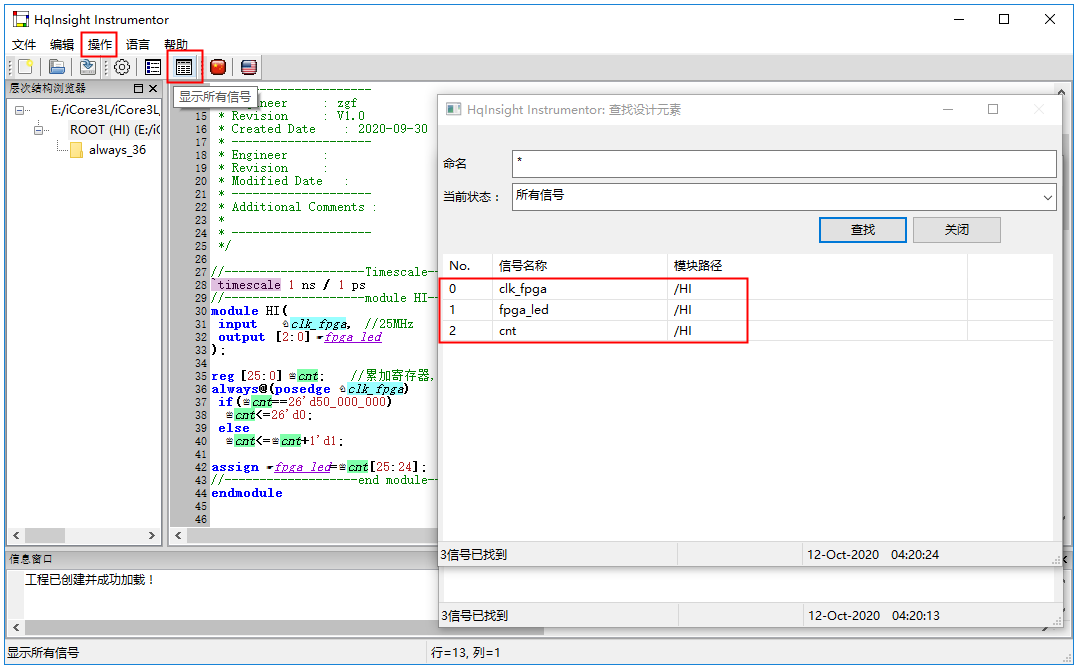Viewport: 1075px width, 667px height.
Task: Open the 文件 menu
Action: [x=24, y=45]
